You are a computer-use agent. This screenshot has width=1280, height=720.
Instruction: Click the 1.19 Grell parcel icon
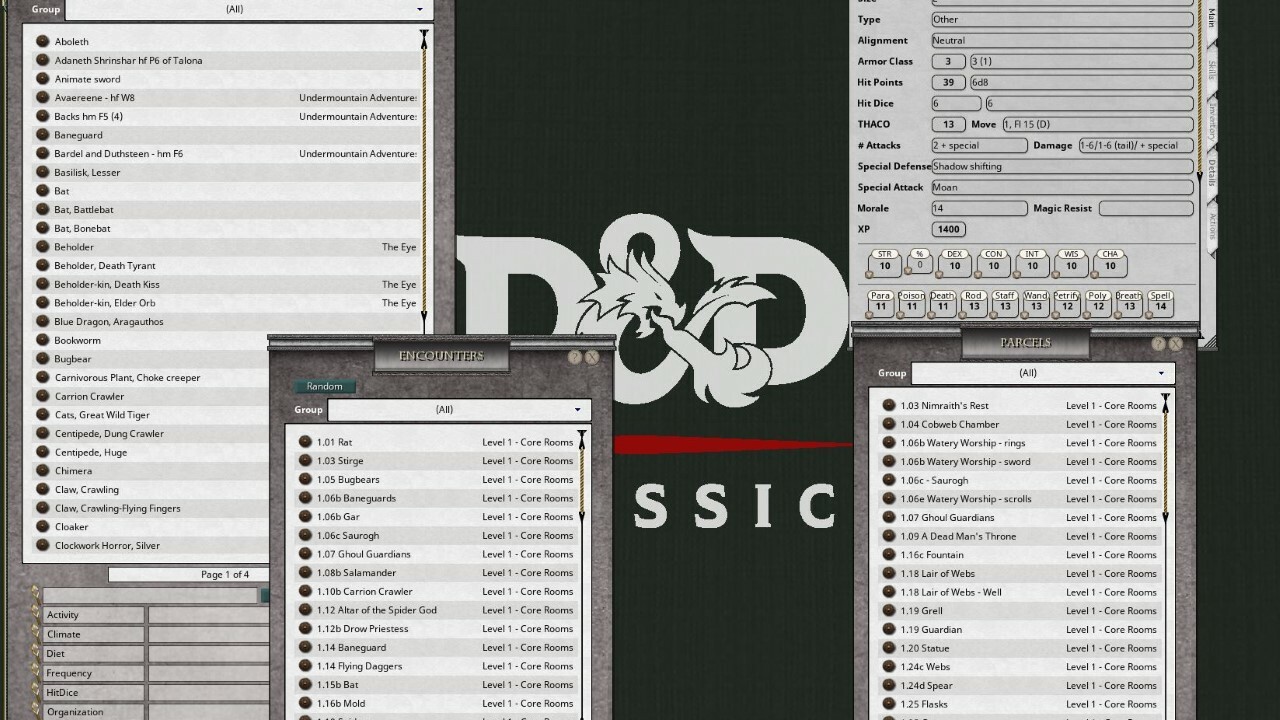(889, 610)
